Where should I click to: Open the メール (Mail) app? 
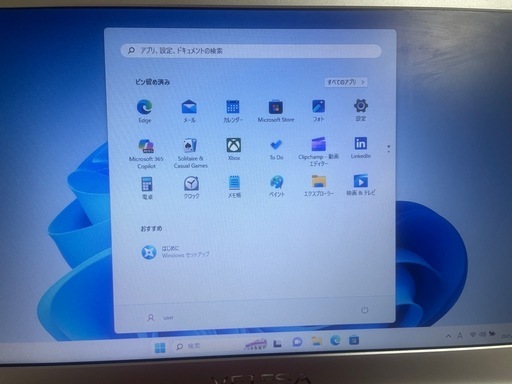point(189,111)
